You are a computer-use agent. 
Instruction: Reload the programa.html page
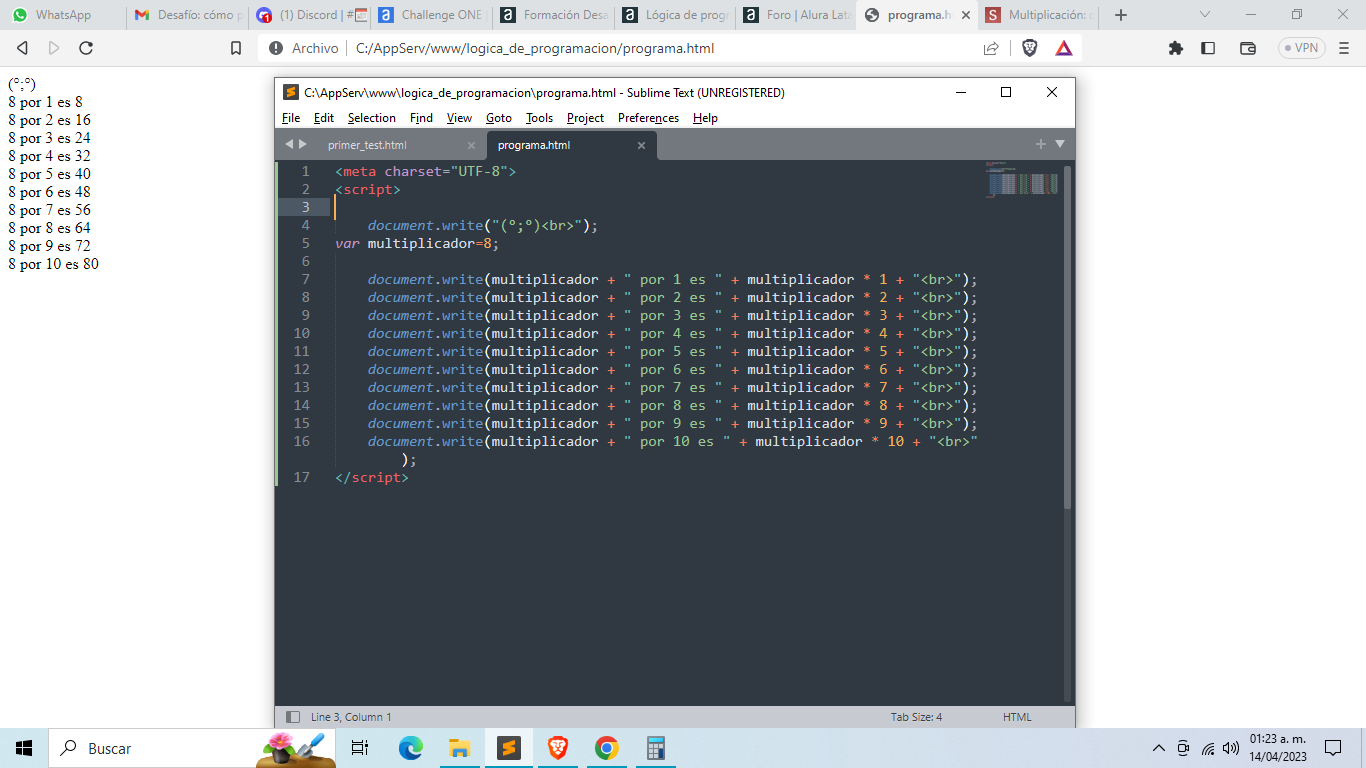click(x=86, y=48)
